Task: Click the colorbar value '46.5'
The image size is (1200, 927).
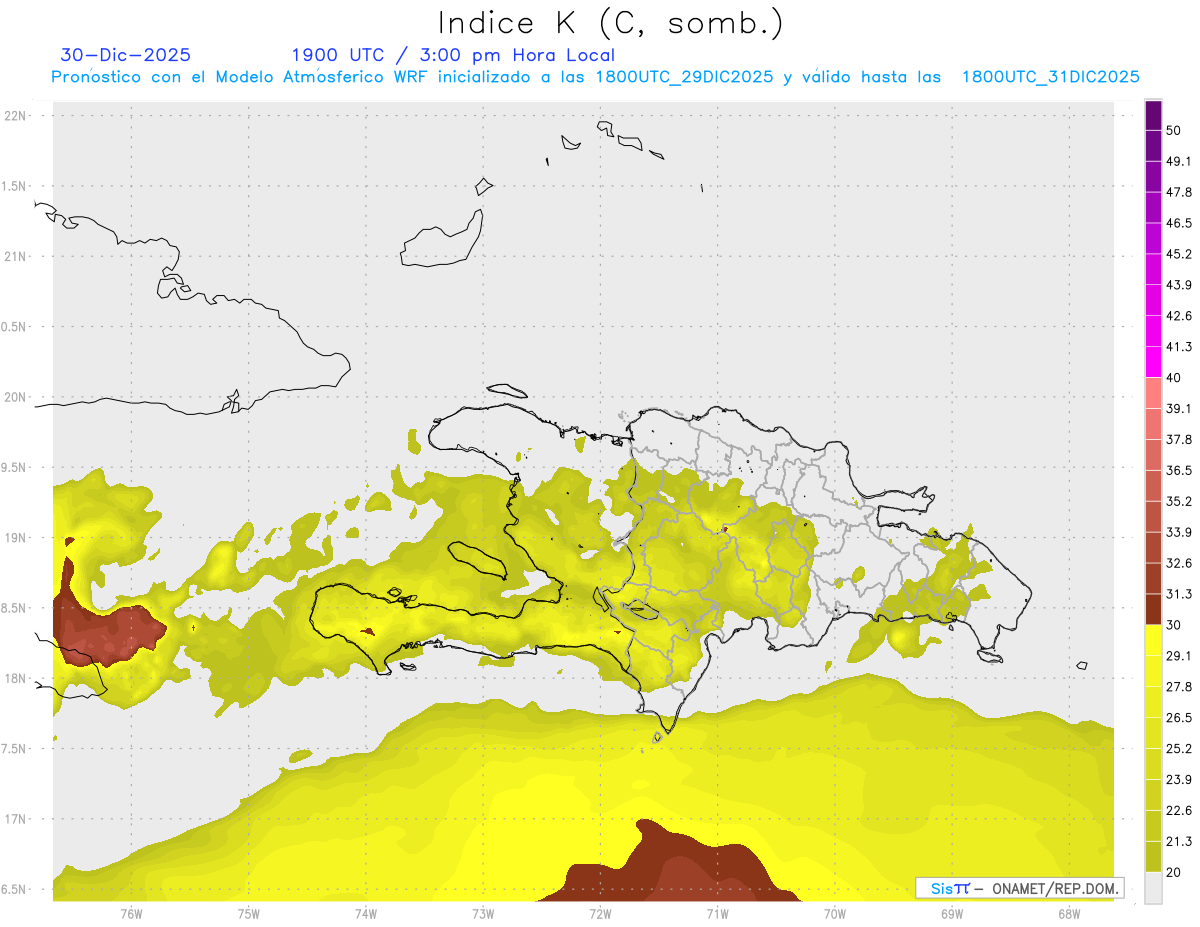Action: tap(1179, 223)
